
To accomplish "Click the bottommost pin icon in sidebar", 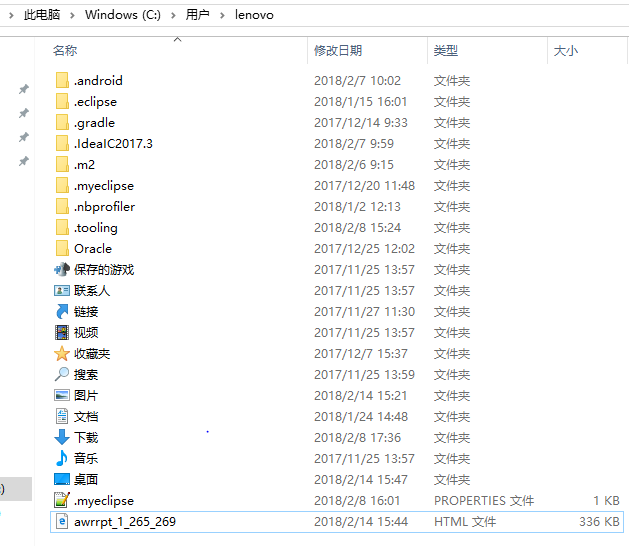I will (24, 161).
